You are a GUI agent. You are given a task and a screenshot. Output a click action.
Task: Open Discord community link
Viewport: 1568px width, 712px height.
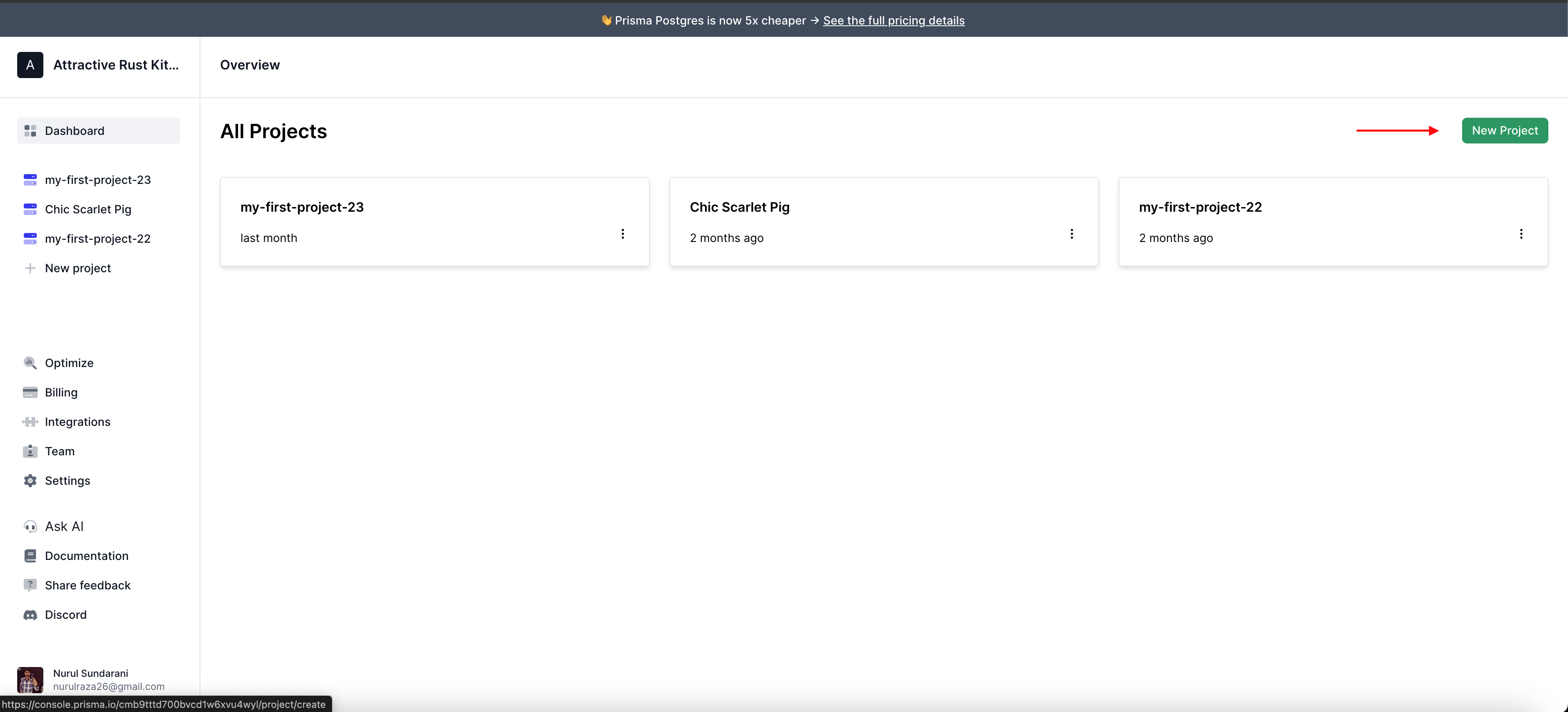99,615
